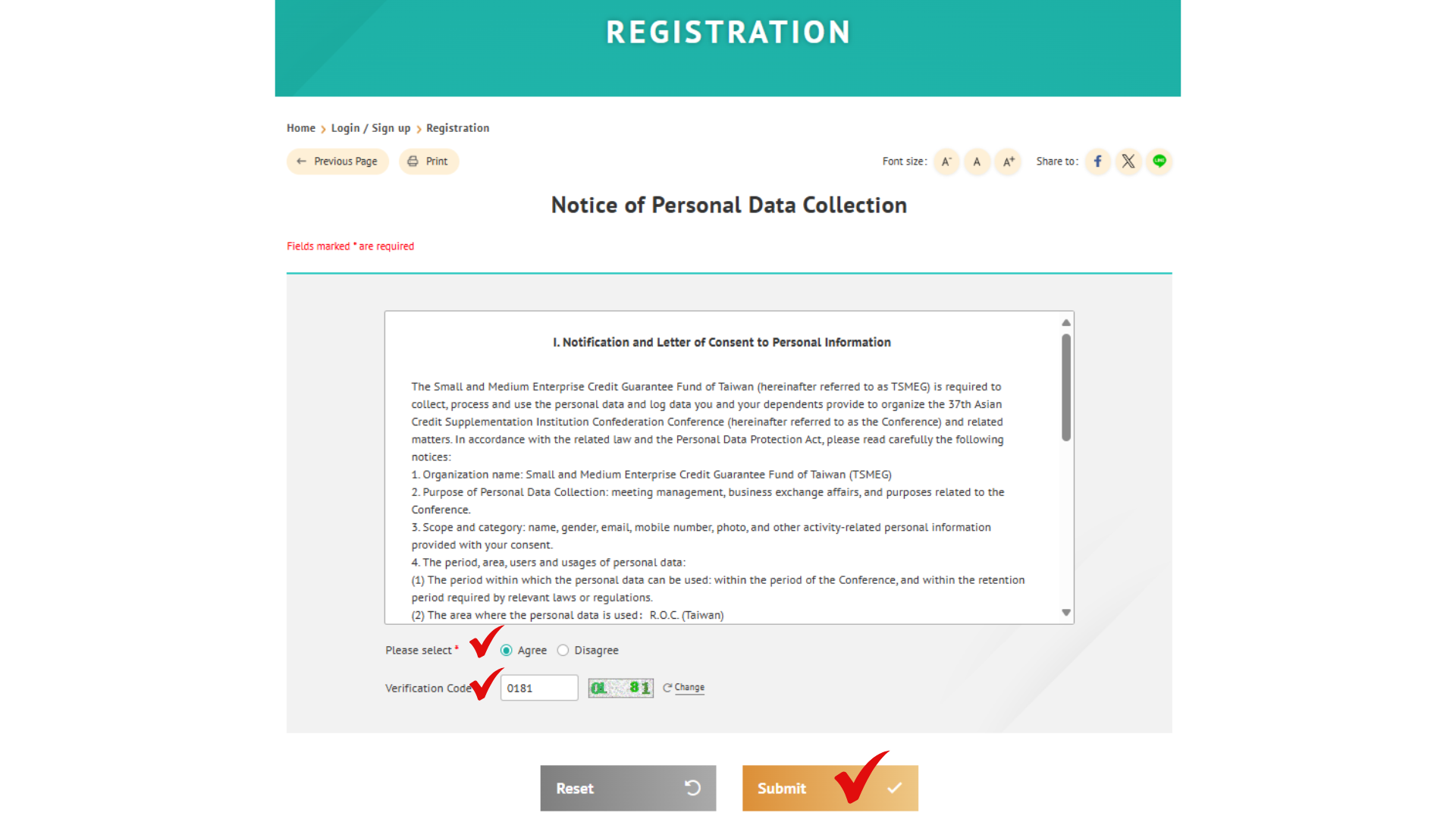Share the page to X (Twitter)

click(1128, 162)
